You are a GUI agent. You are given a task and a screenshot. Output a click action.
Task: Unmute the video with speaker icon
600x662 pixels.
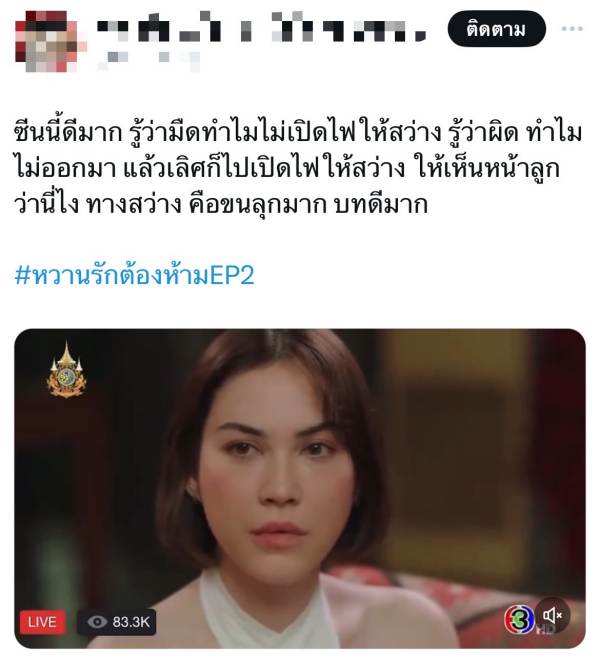click(552, 616)
